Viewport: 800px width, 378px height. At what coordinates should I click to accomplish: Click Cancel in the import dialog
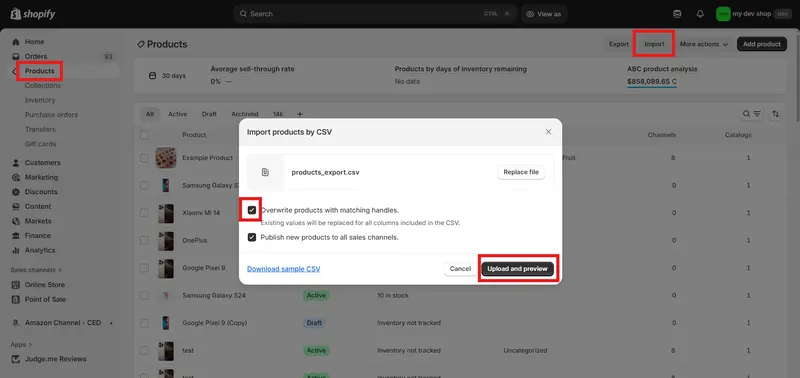pyautogui.click(x=460, y=269)
